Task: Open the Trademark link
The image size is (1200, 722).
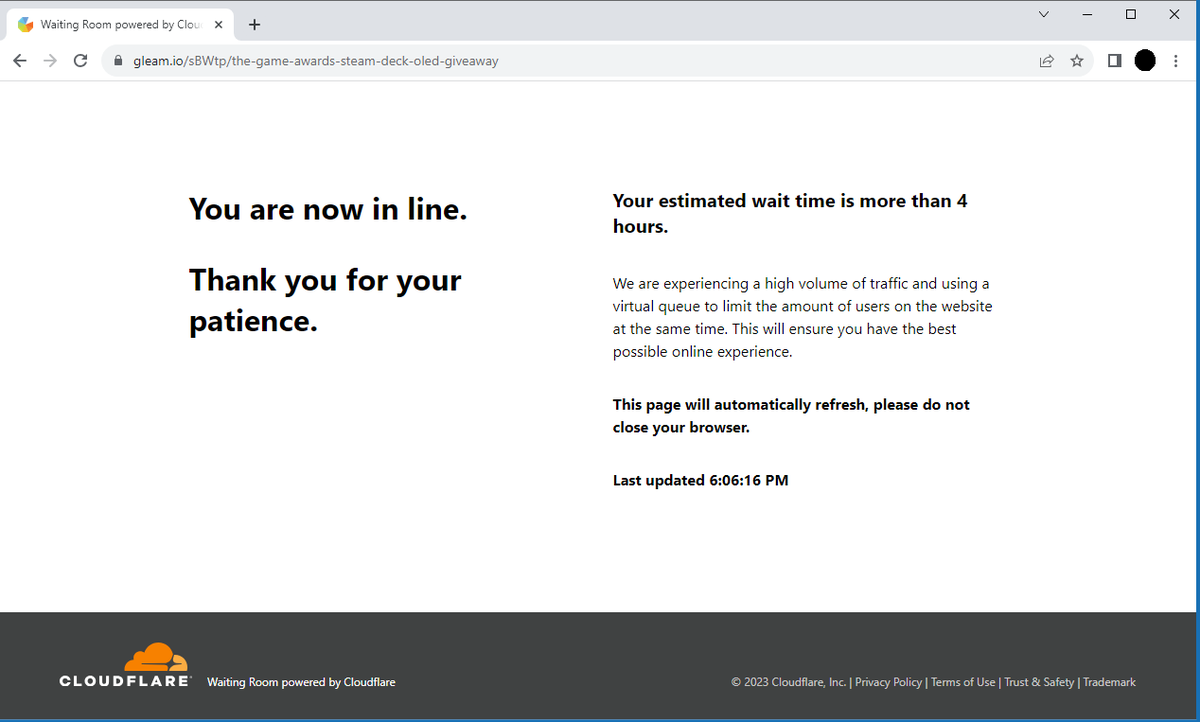Action: [1109, 682]
